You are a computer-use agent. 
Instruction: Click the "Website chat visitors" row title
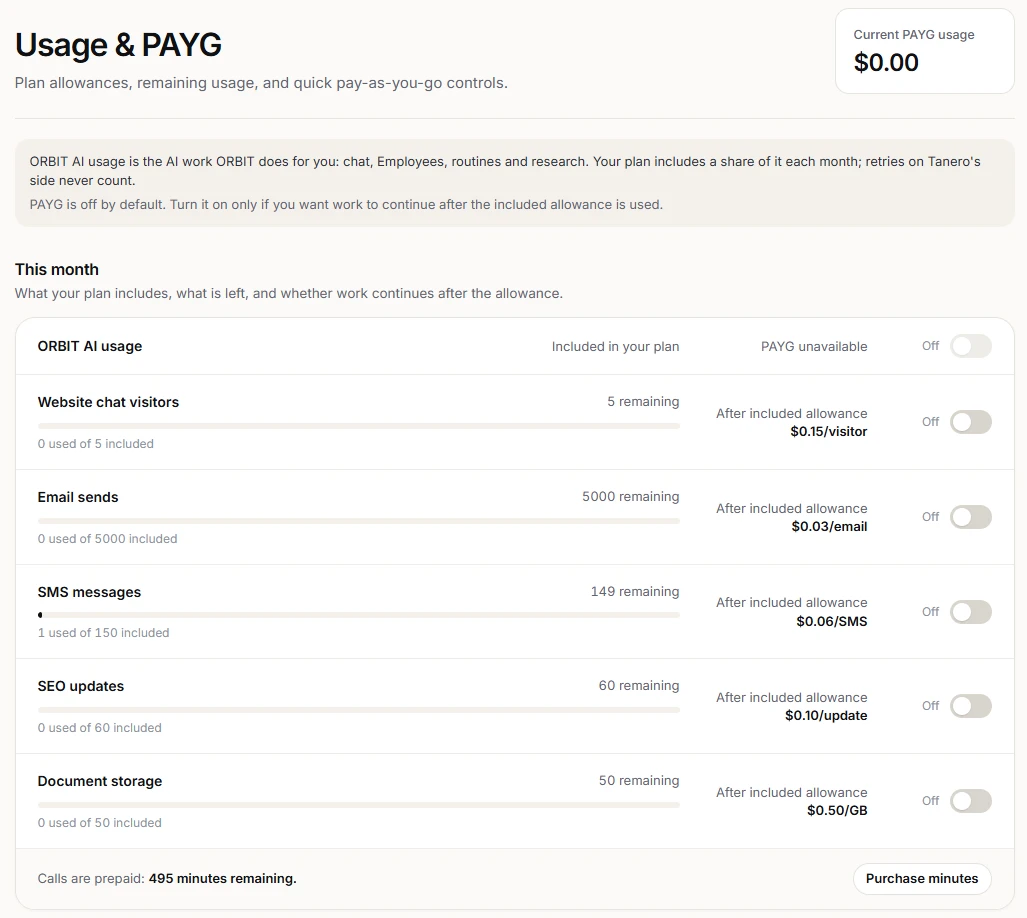(x=108, y=402)
